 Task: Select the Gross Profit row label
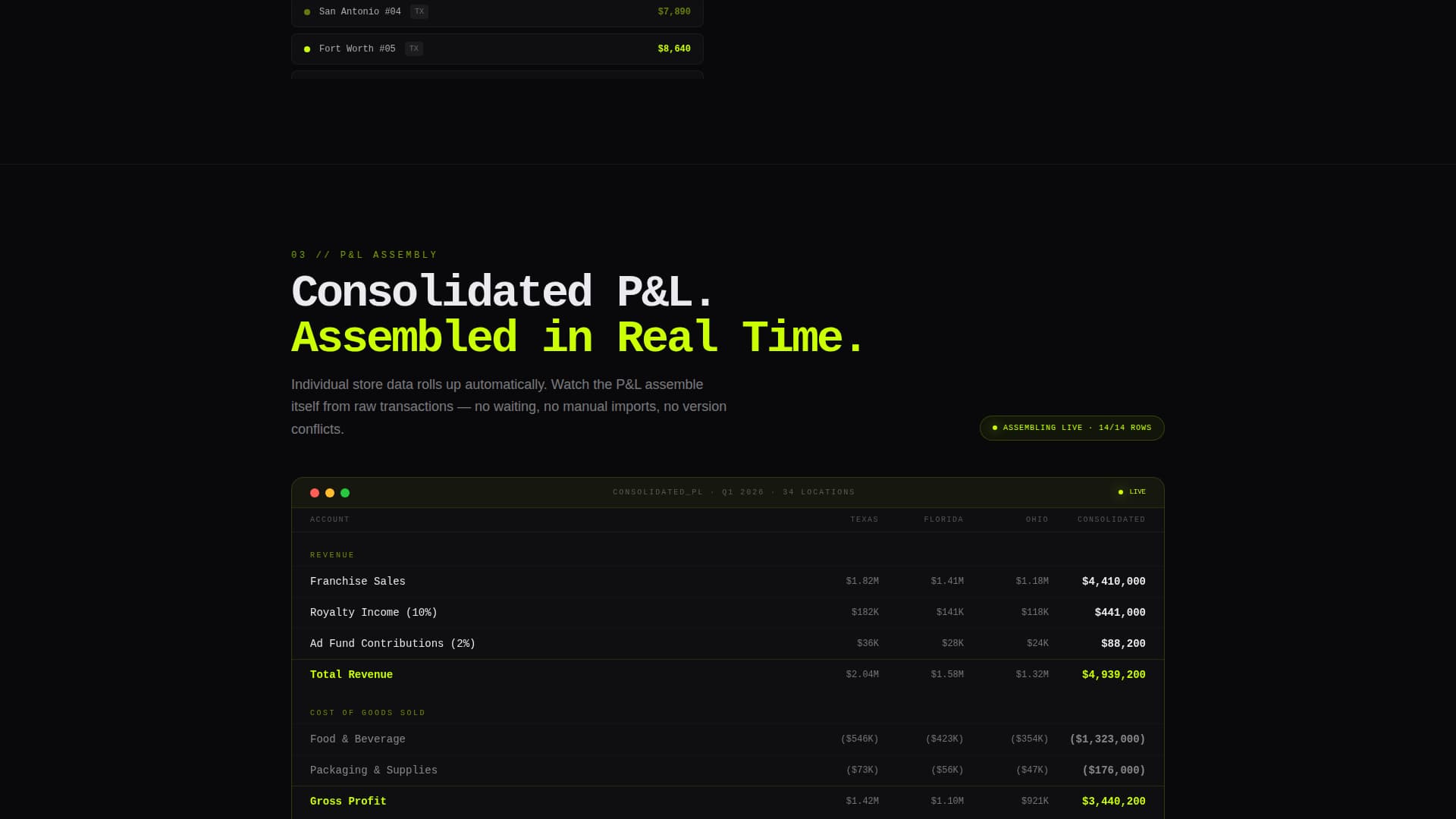pos(348,802)
